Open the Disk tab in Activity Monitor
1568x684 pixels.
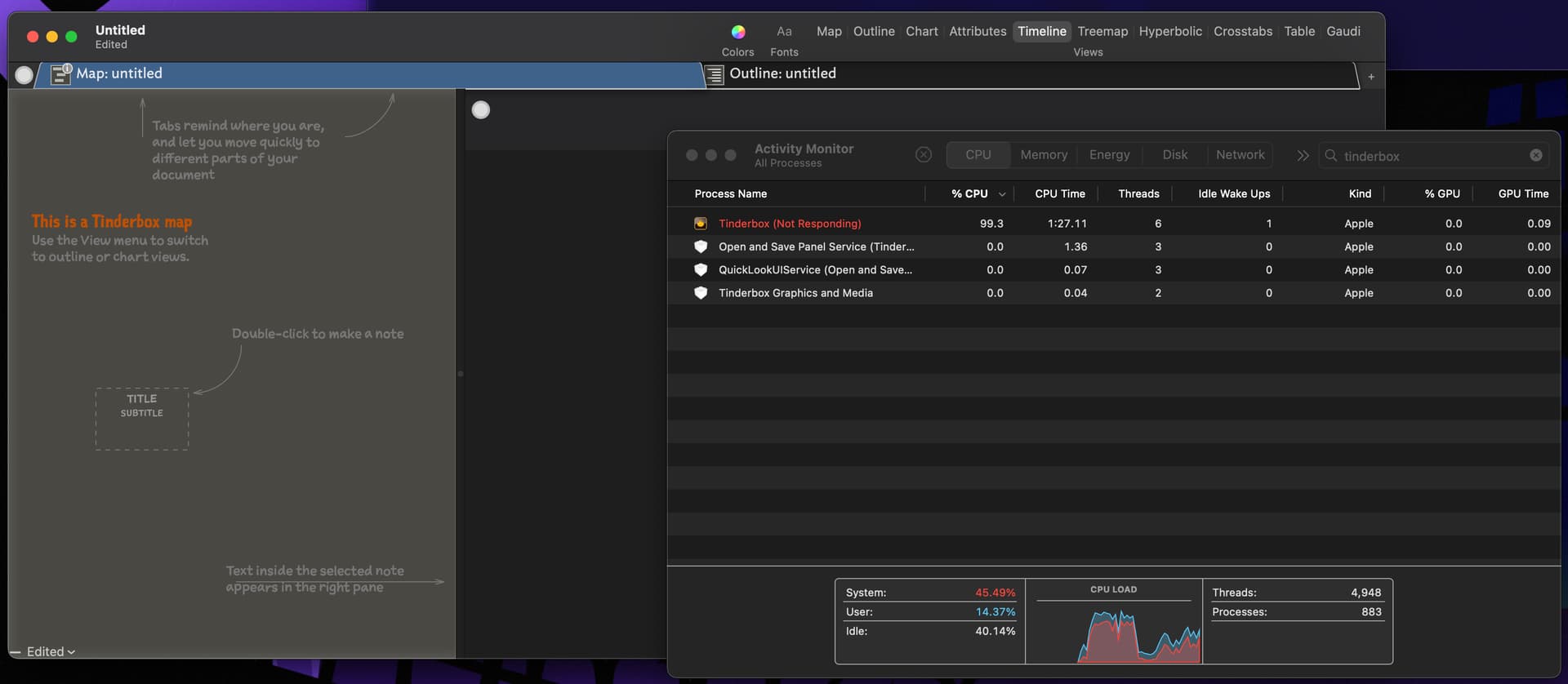[x=1174, y=155]
